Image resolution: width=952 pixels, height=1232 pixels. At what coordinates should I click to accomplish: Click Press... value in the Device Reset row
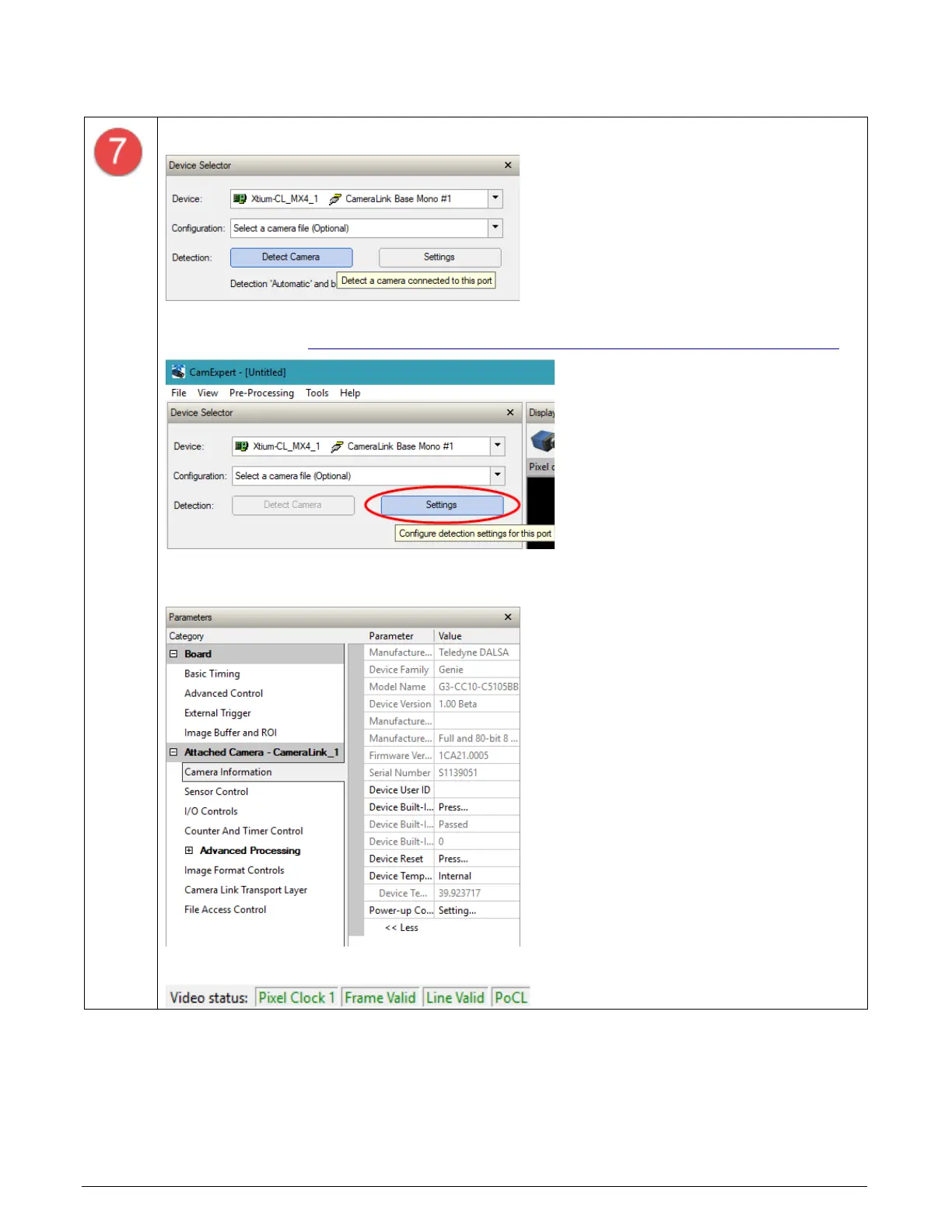coord(477,859)
